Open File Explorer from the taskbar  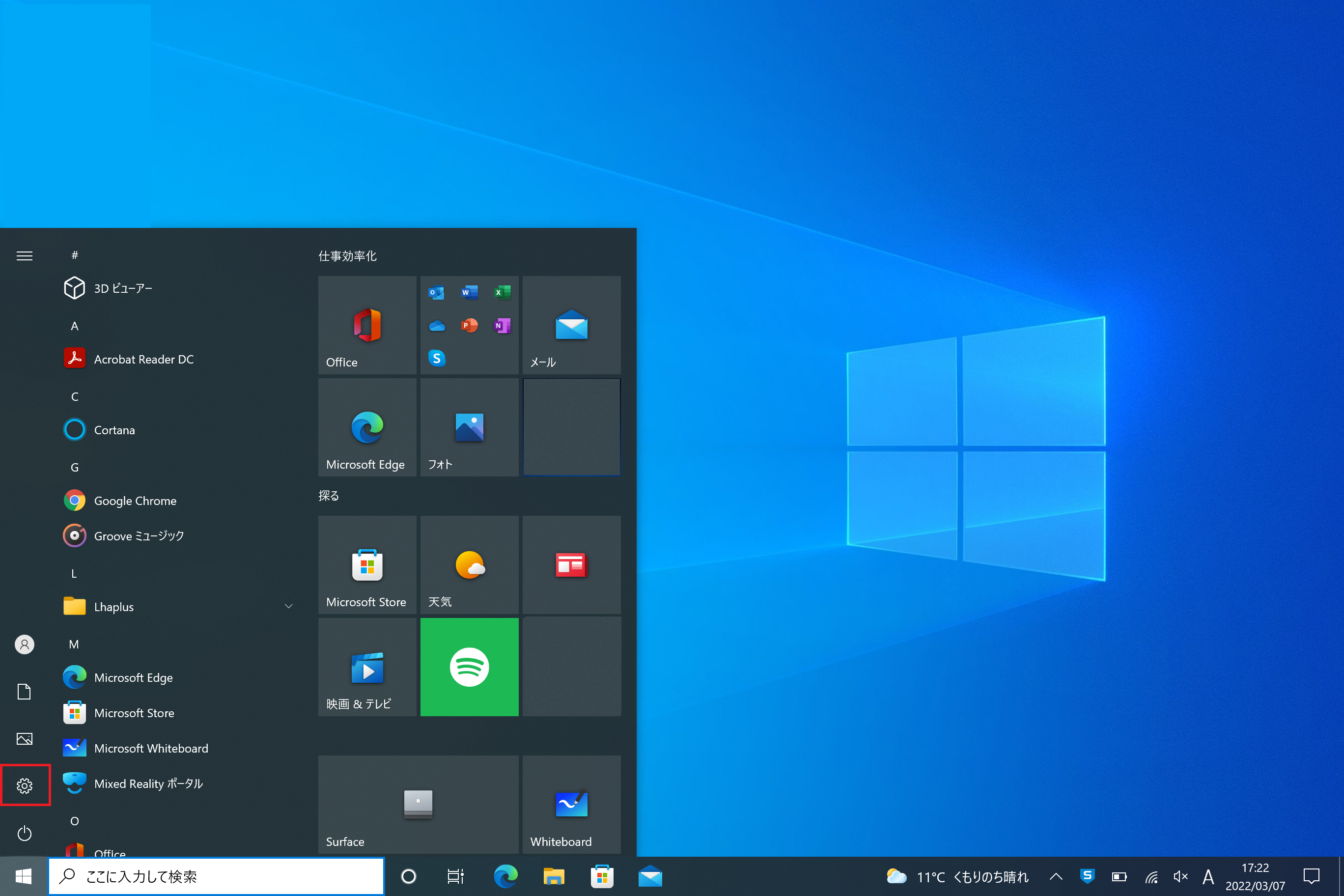click(x=554, y=876)
